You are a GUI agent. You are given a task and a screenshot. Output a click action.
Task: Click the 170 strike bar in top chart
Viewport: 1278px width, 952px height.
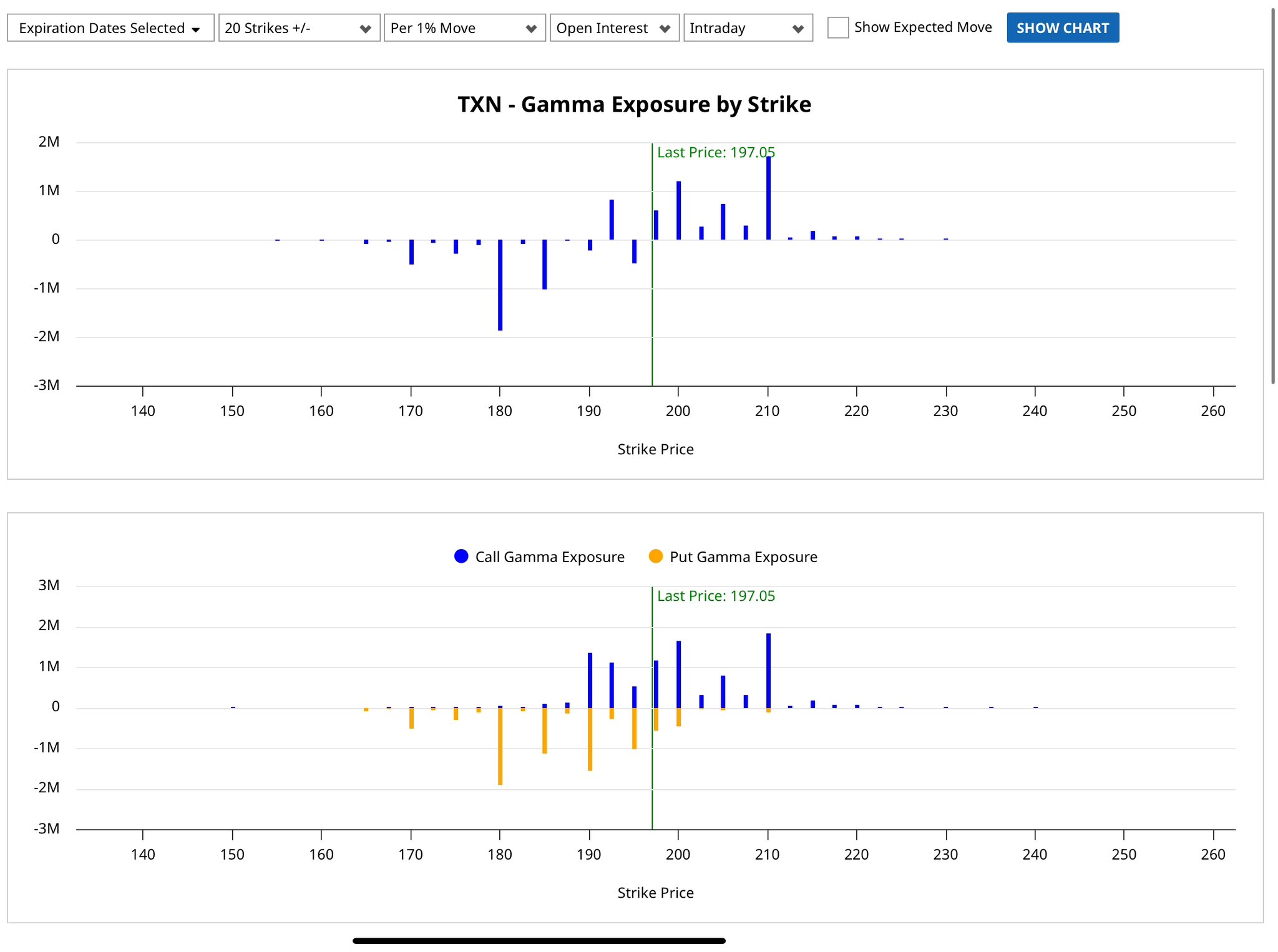click(412, 252)
